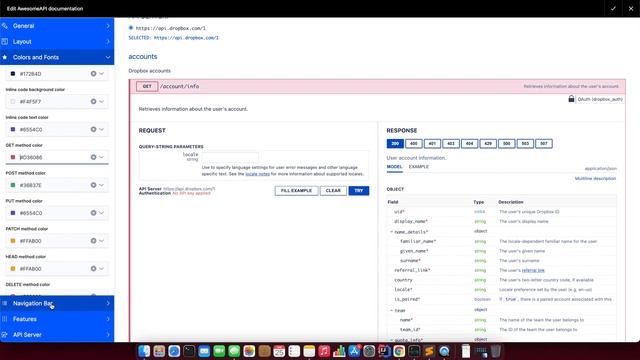The height and width of the screenshot is (360, 640).
Task: Clear the POST method color value
Action: point(93,185)
